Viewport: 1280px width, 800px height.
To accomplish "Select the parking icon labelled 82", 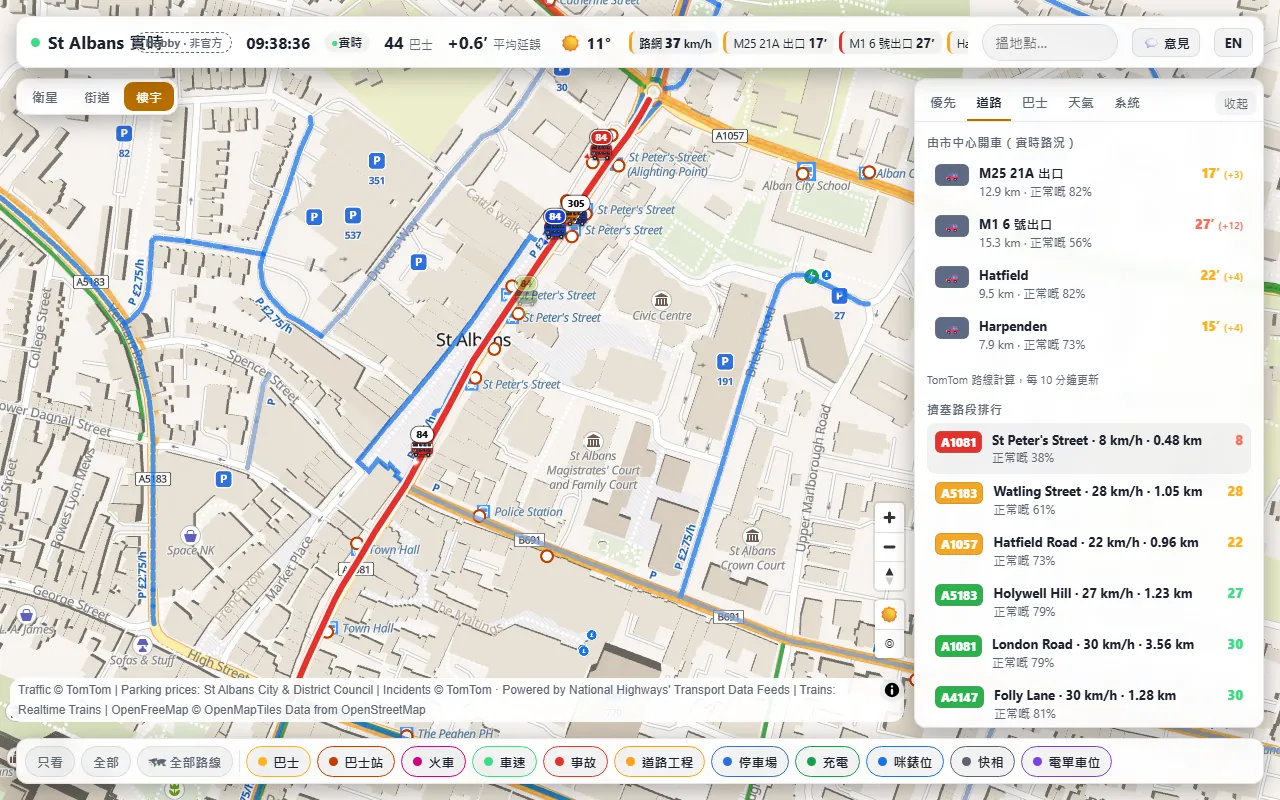I will 124,133.
